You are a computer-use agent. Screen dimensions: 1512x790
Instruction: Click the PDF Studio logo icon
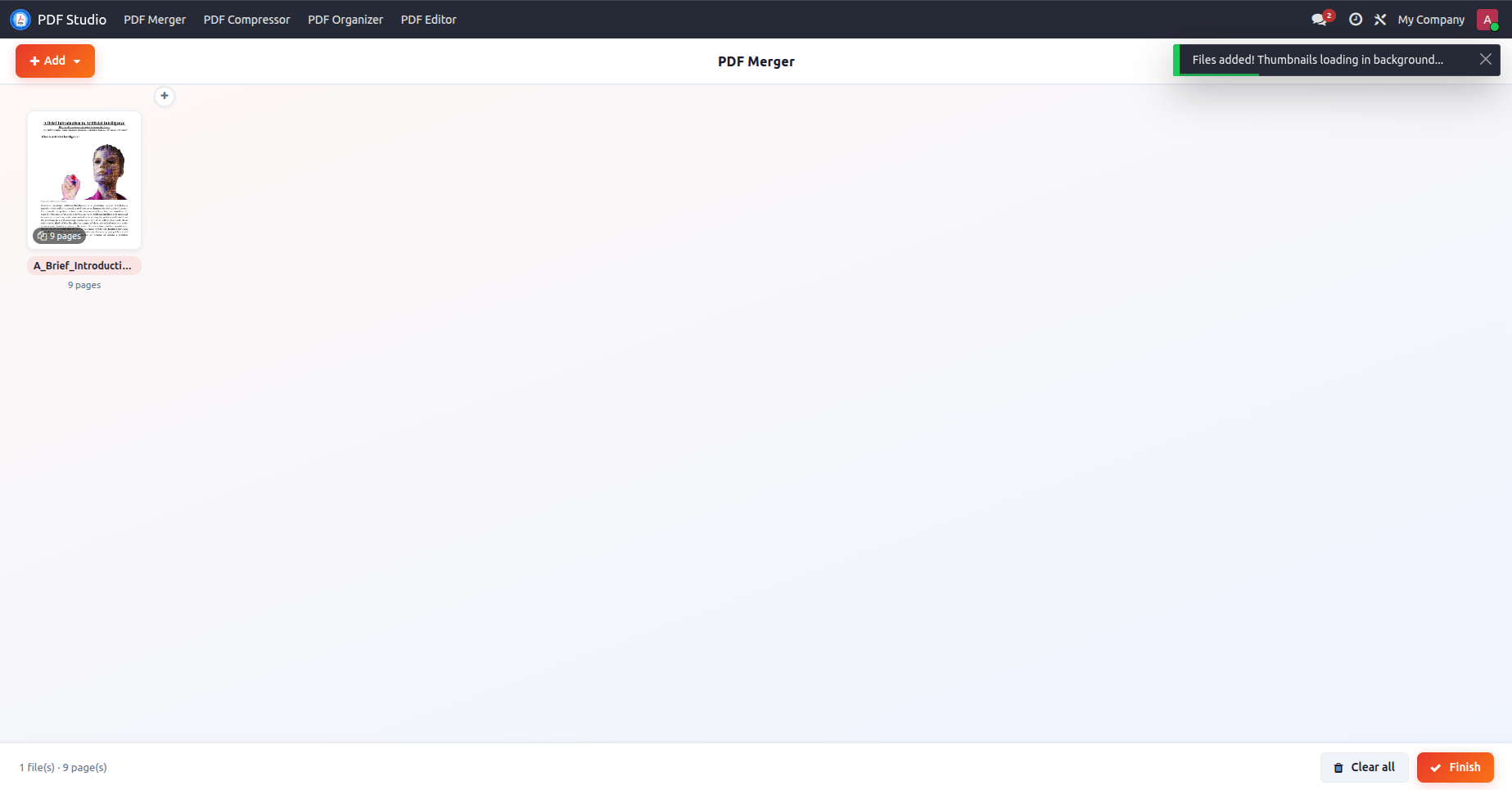pyautogui.click(x=20, y=20)
